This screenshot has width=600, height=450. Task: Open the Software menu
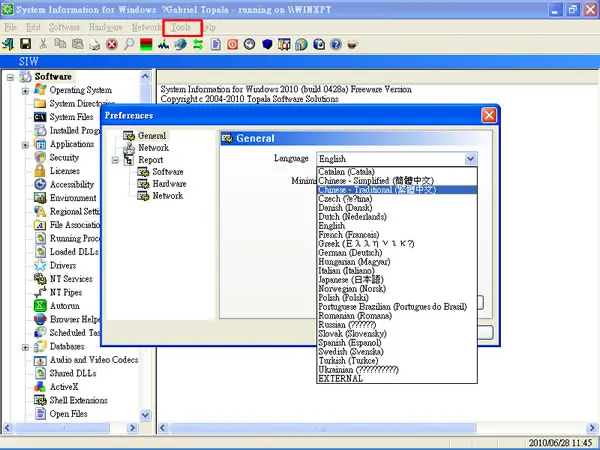tap(64, 27)
